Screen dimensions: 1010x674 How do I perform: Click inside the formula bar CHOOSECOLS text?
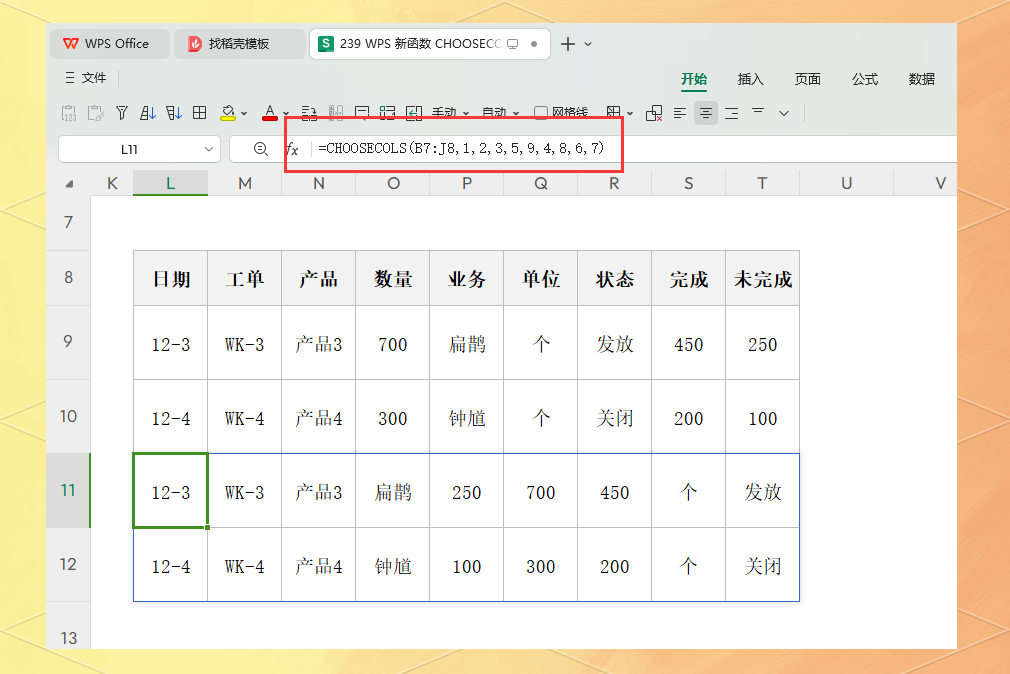click(x=461, y=148)
